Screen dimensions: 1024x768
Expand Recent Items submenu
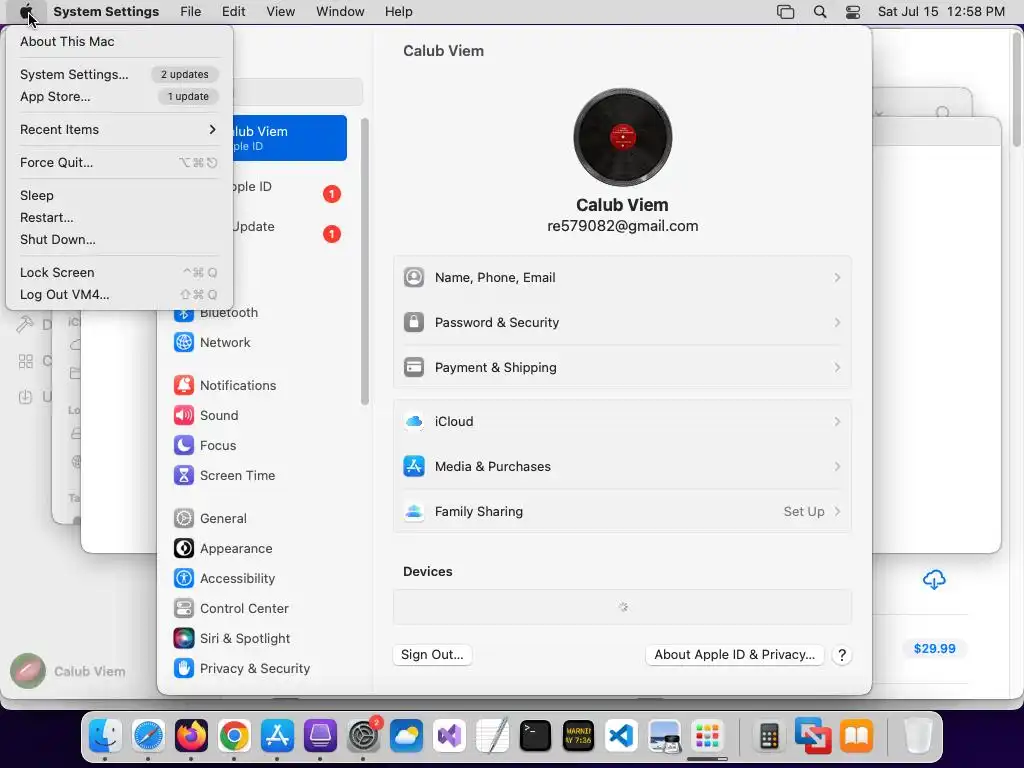[119, 129]
